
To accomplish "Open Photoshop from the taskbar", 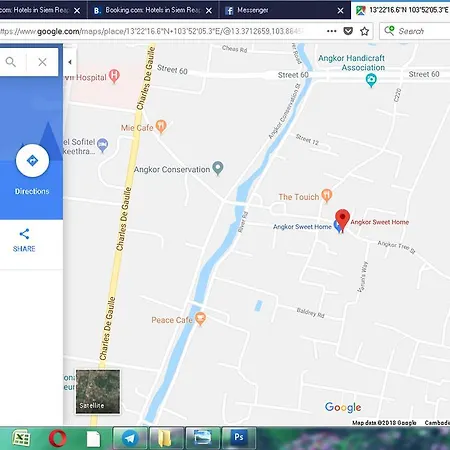I will pos(239,437).
